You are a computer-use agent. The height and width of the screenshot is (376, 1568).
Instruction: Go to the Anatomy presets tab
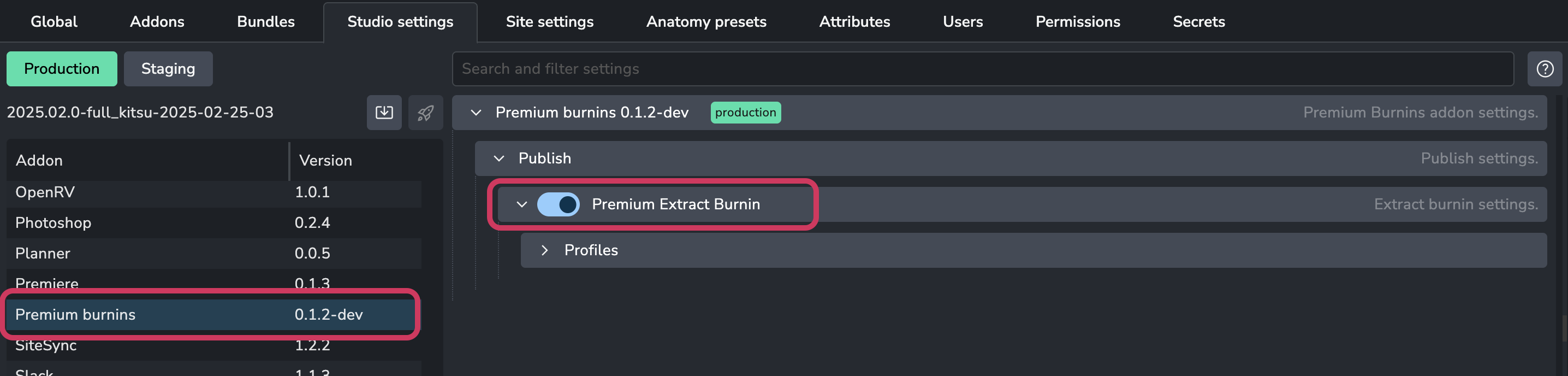(x=706, y=21)
